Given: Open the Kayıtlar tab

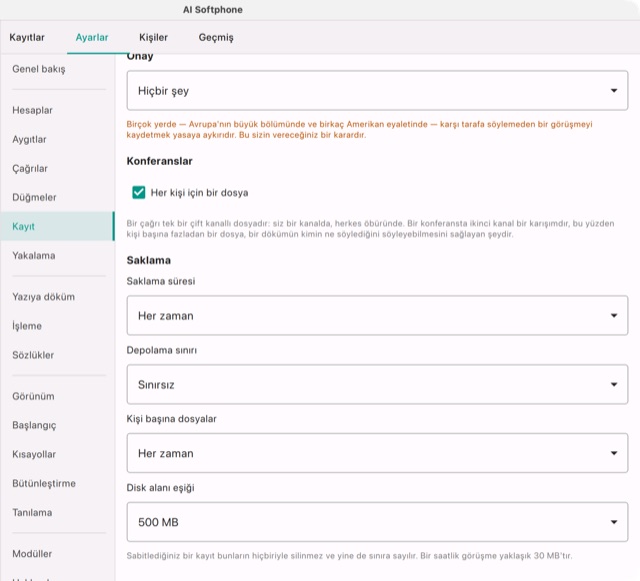Looking at the screenshot, I should pos(27,37).
